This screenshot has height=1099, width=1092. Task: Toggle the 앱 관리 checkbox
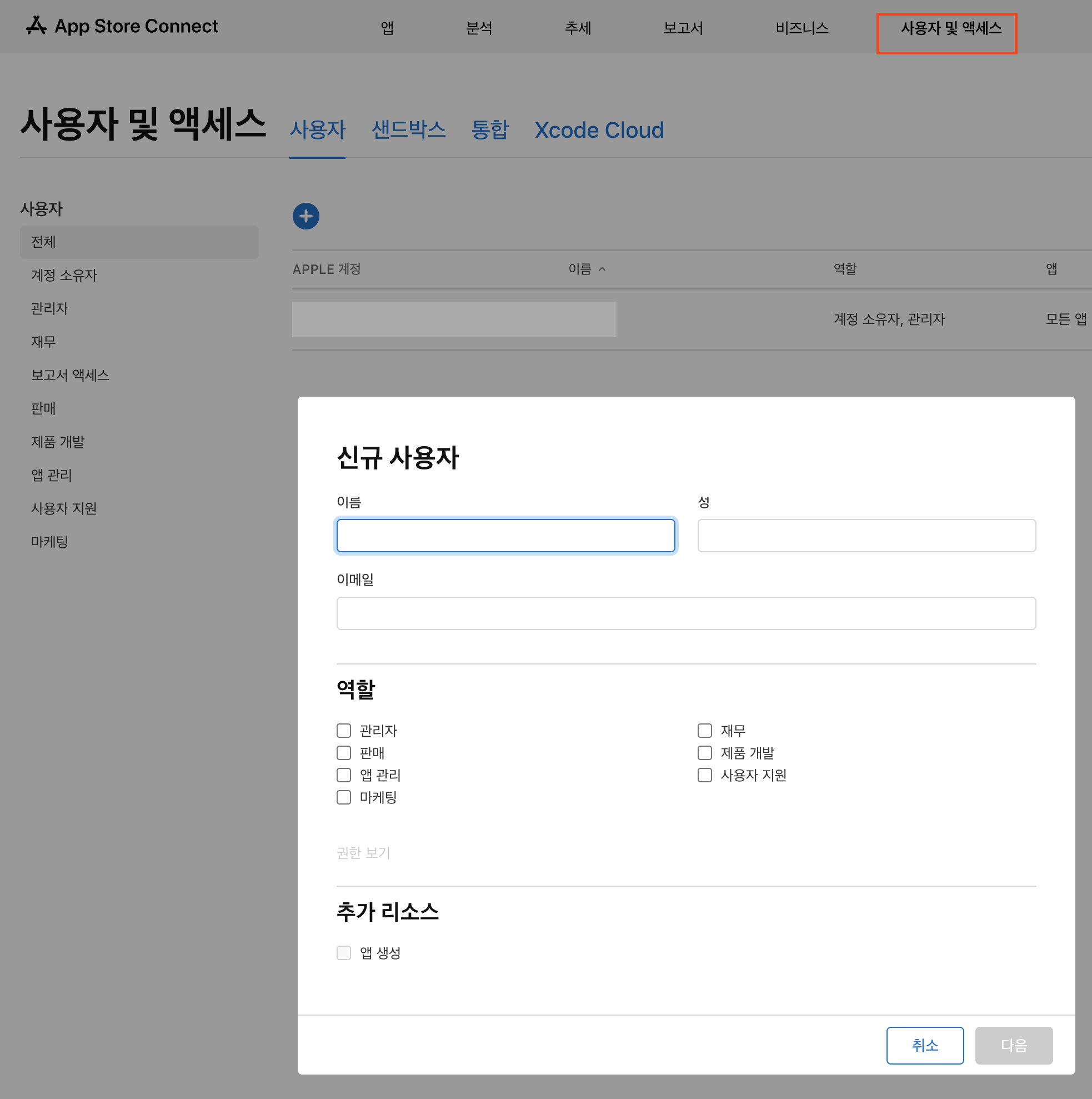pos(343,775)
